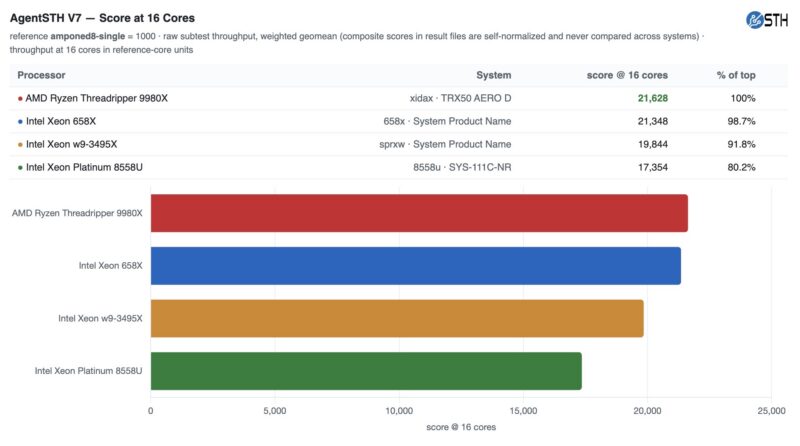The width and height of the screenshot is (800, 446).
Task: Click system cell 'sprxw · System Product Name'
Action: coord(445,144)
